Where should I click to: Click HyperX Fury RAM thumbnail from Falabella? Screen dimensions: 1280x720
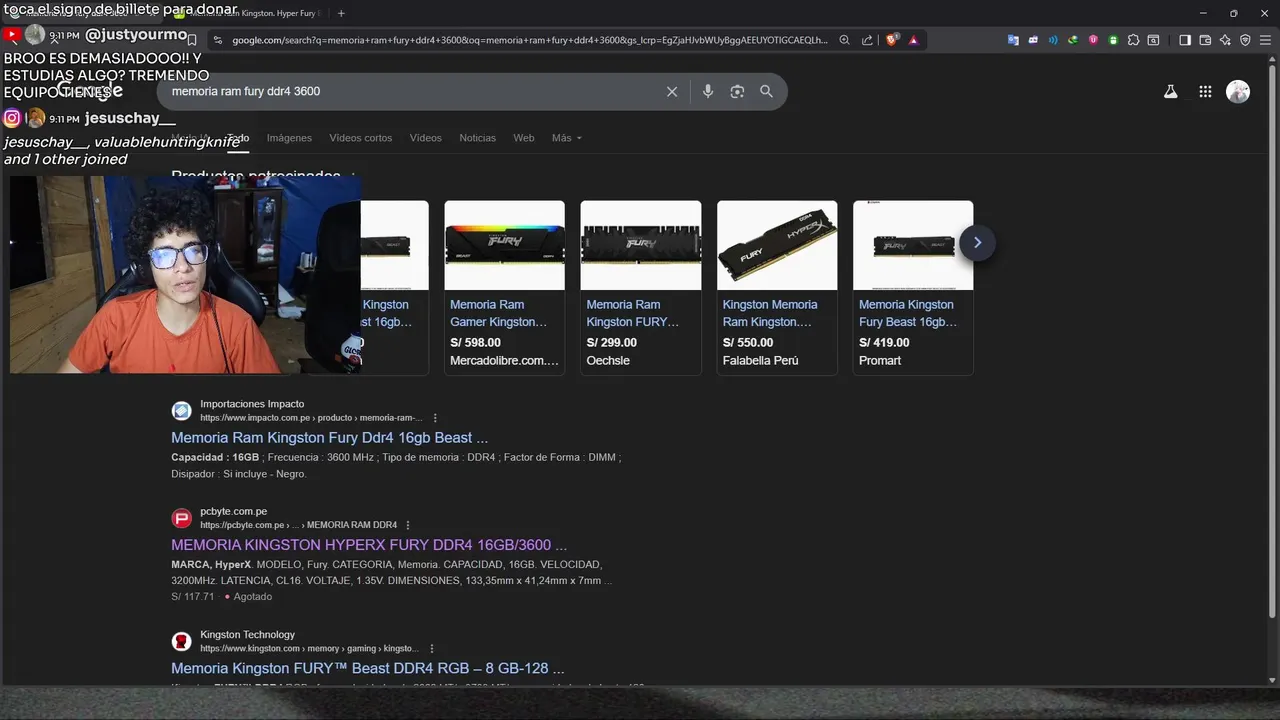[777, 245]
